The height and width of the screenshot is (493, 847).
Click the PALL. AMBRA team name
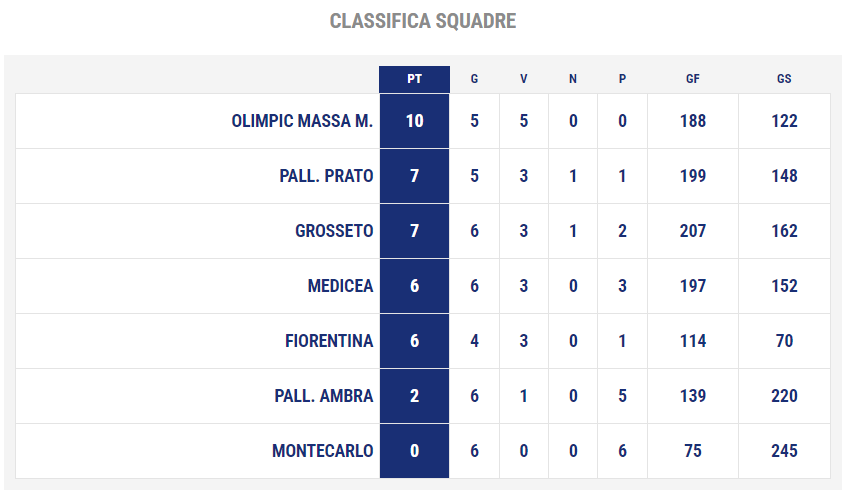[324, 396]
